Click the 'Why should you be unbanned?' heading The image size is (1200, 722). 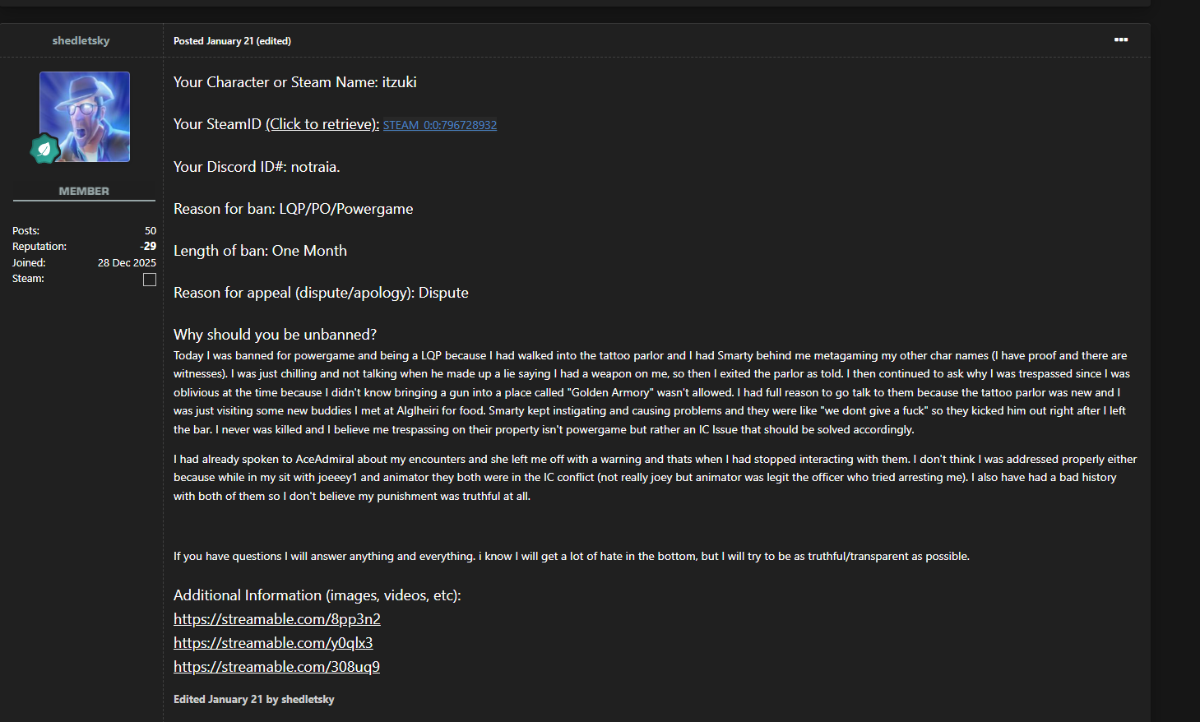(275, 334)
